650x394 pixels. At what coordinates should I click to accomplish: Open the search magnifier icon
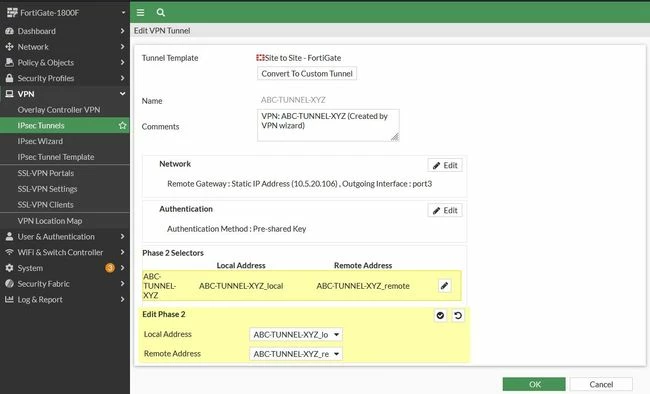[x=161, y=12]
